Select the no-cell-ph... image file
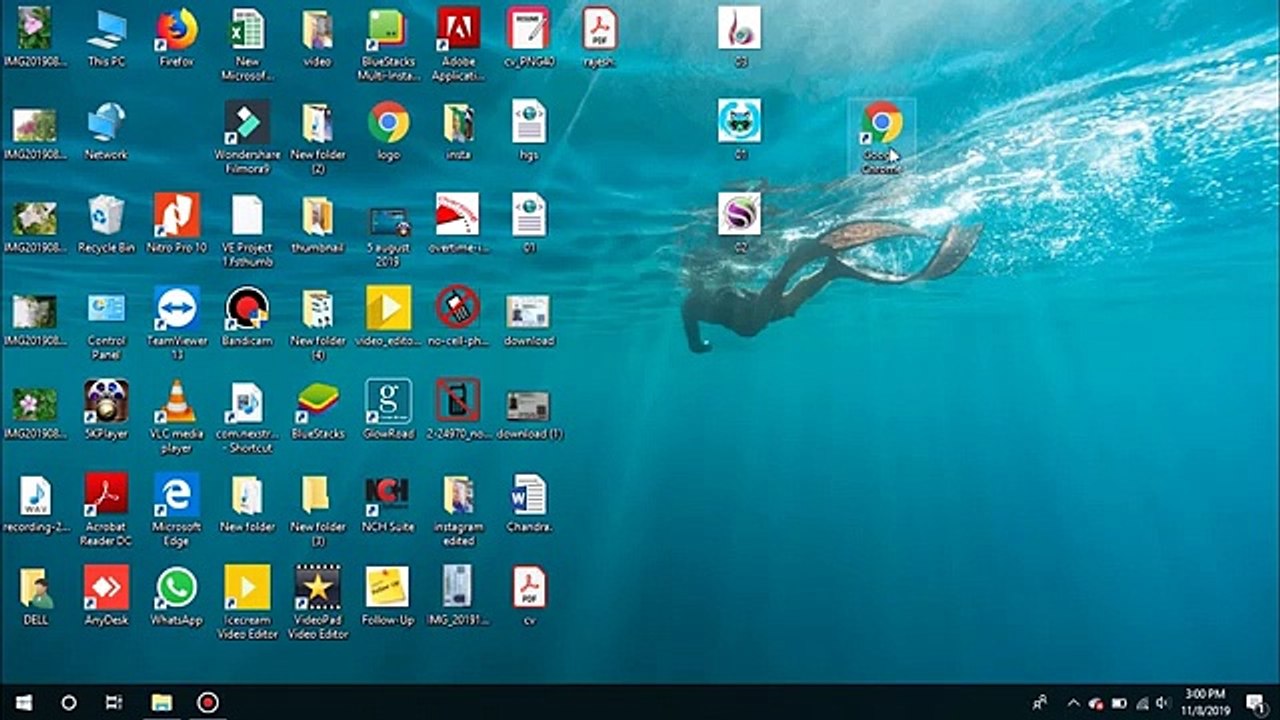Viewport: 1280px width, 720px height. click(x=458, y=317)
